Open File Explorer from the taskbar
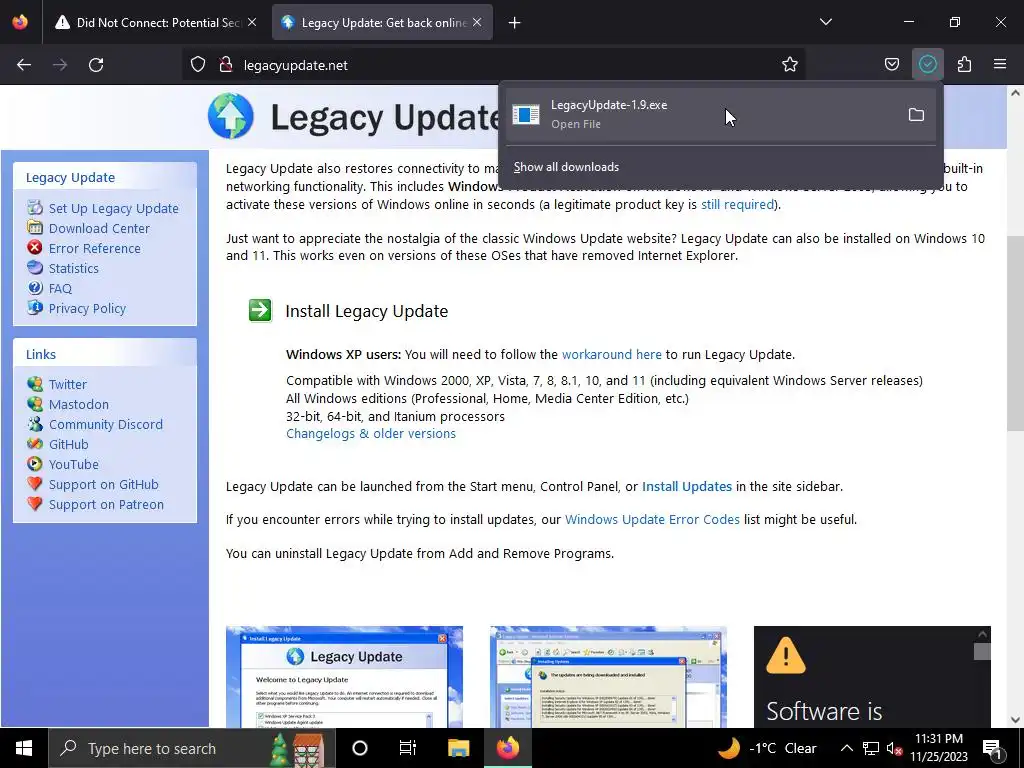Image resolution: width=1024 pixels, height=768 pixels. (x=458, y=748)
